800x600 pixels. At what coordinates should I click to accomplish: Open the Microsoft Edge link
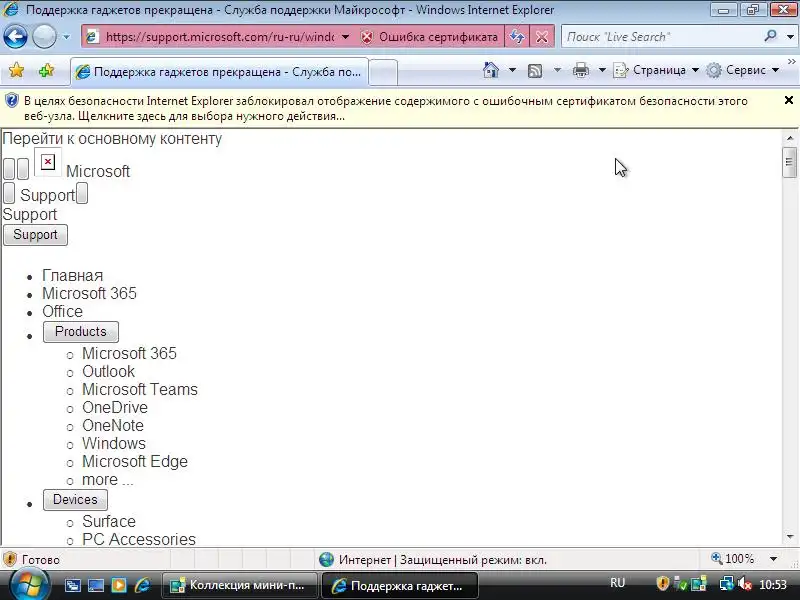pyautogui.click(x=135, y=461)
